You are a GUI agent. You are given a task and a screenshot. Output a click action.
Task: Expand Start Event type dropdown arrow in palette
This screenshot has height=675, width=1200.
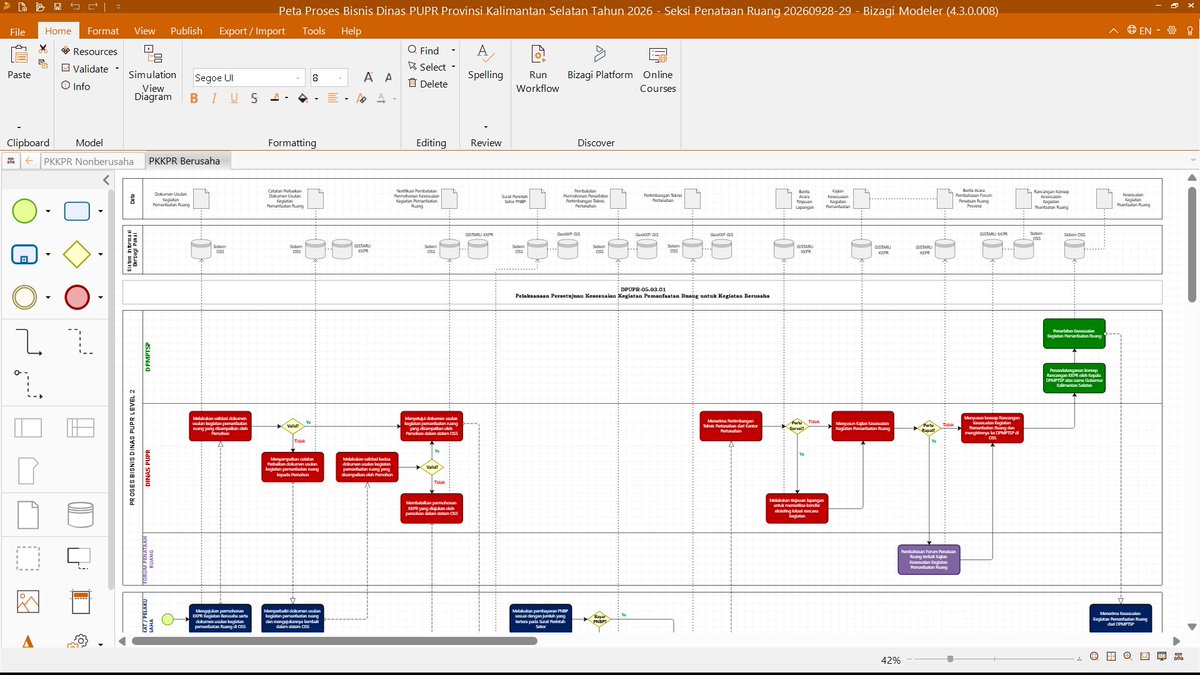tap(48, 212)
